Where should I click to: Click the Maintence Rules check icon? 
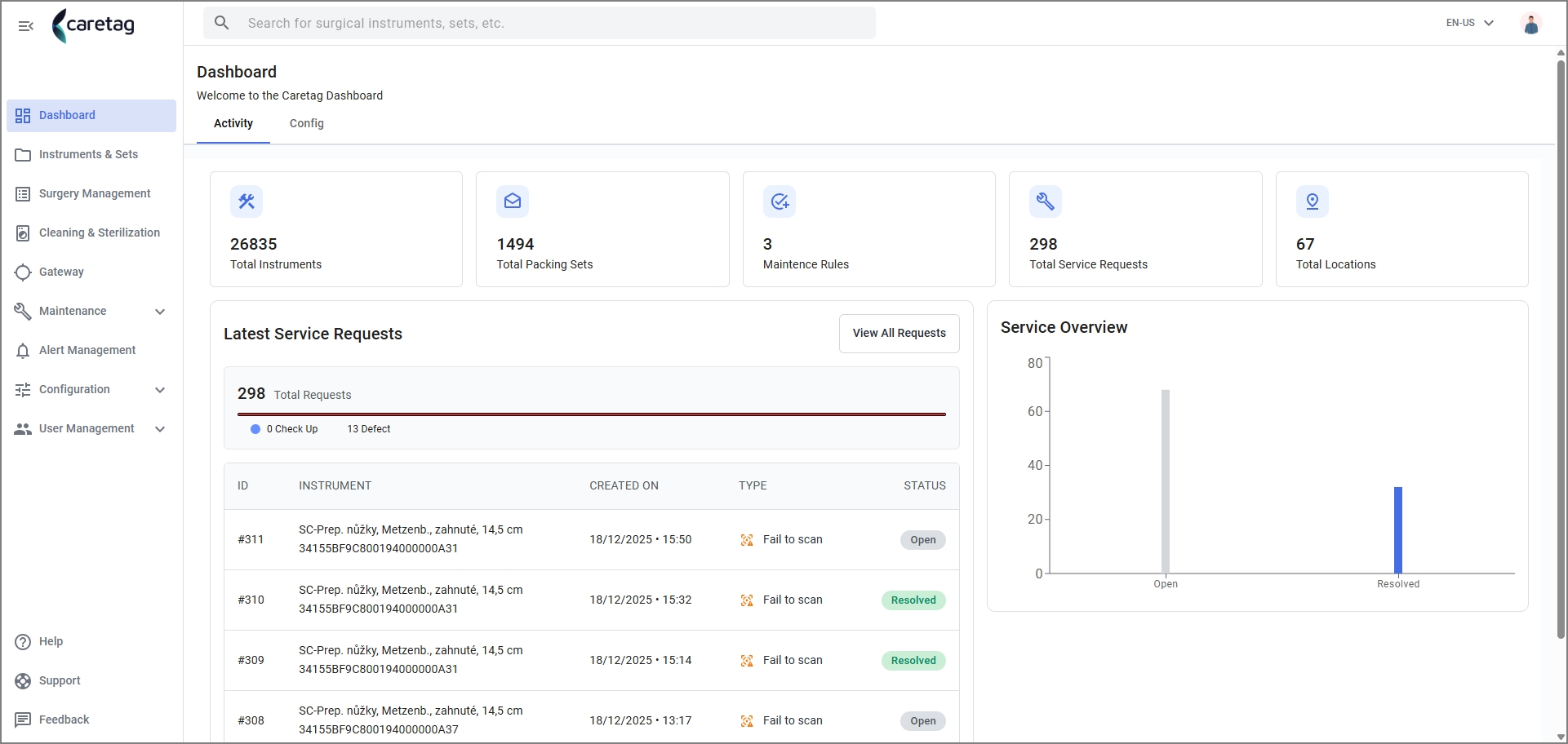(780, 201)
